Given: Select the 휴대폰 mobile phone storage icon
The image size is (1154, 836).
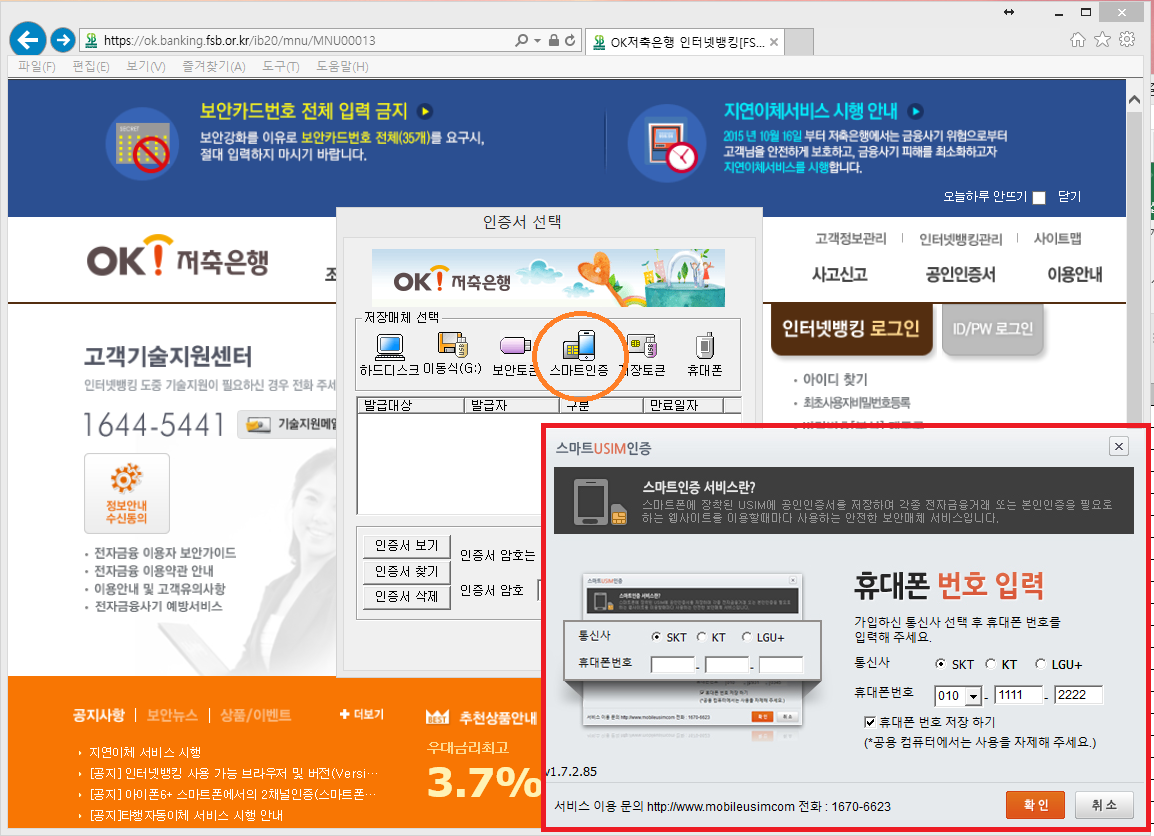Looking at the screenshot, I should pos(706,347).
